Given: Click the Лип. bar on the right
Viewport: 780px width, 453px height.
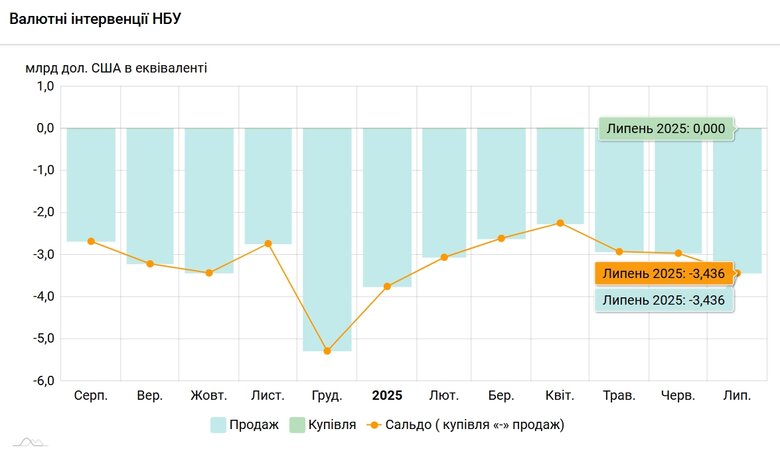Looking at the screenshot, I should pyautogui.click(x=738, y=200).
